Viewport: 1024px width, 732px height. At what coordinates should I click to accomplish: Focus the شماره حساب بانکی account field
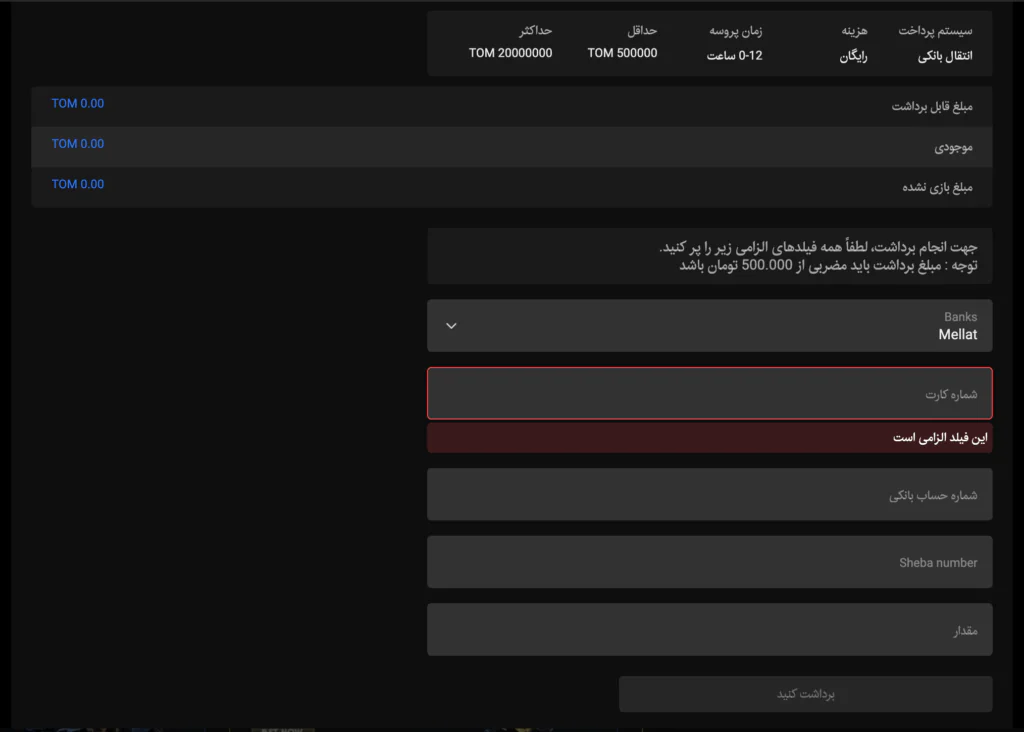[709, 494]
